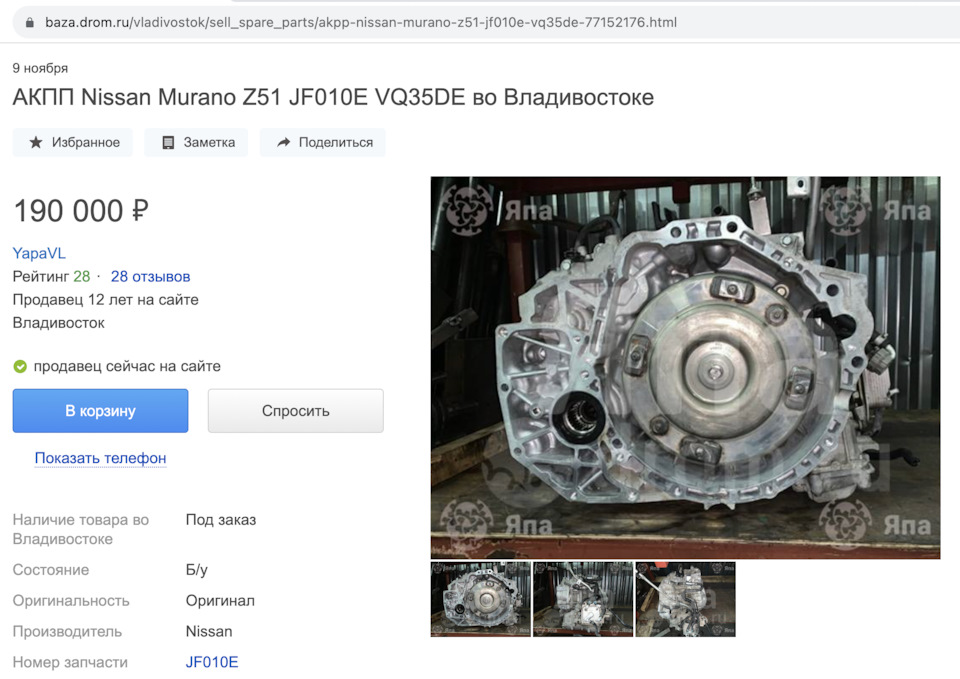This screenshot has height=679, width=960.
Task: Click the АКПП Nissan Murano listing title
Action: coord(333,98)
